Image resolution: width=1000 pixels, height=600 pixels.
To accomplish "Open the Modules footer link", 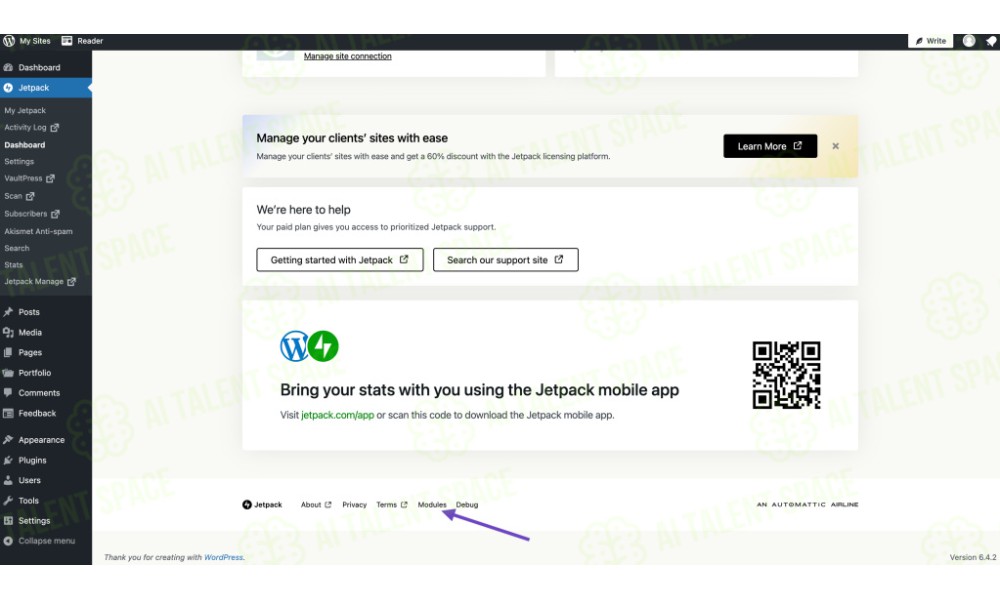I will tap(432, 505).
